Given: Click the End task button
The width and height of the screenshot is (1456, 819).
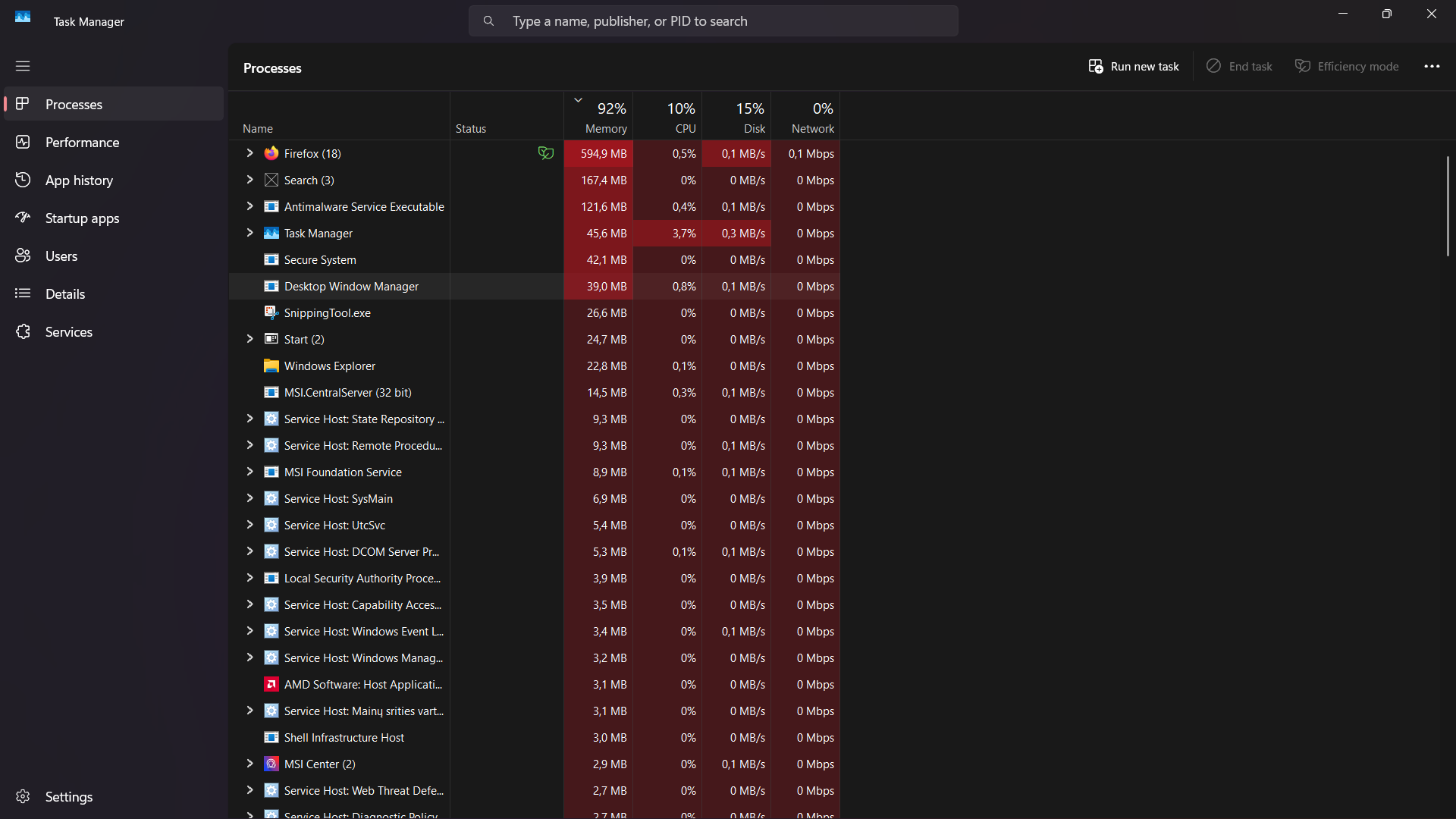Looking at the screenshot, I should [1239, 66].
